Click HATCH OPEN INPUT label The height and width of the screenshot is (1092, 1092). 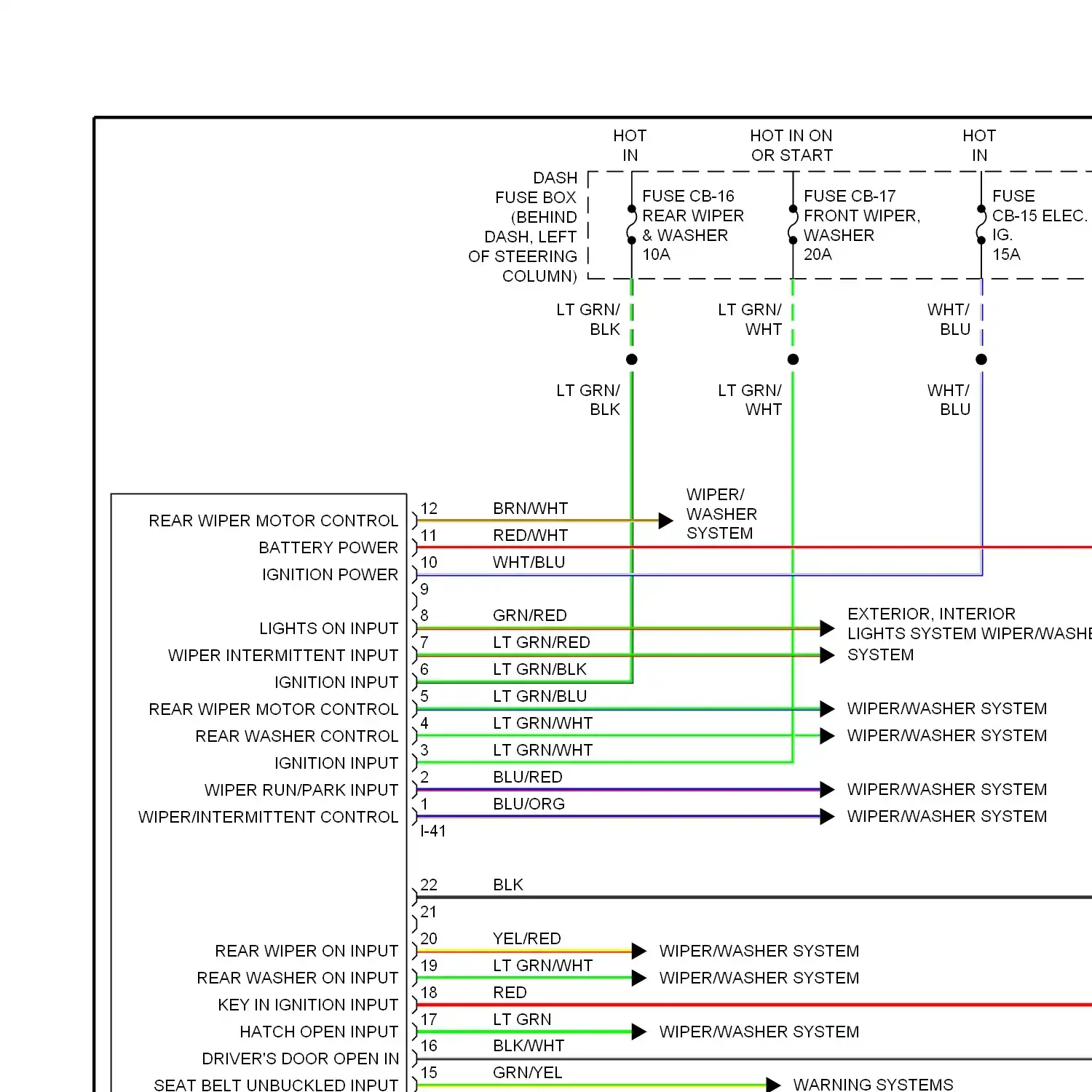(319, 1032)
